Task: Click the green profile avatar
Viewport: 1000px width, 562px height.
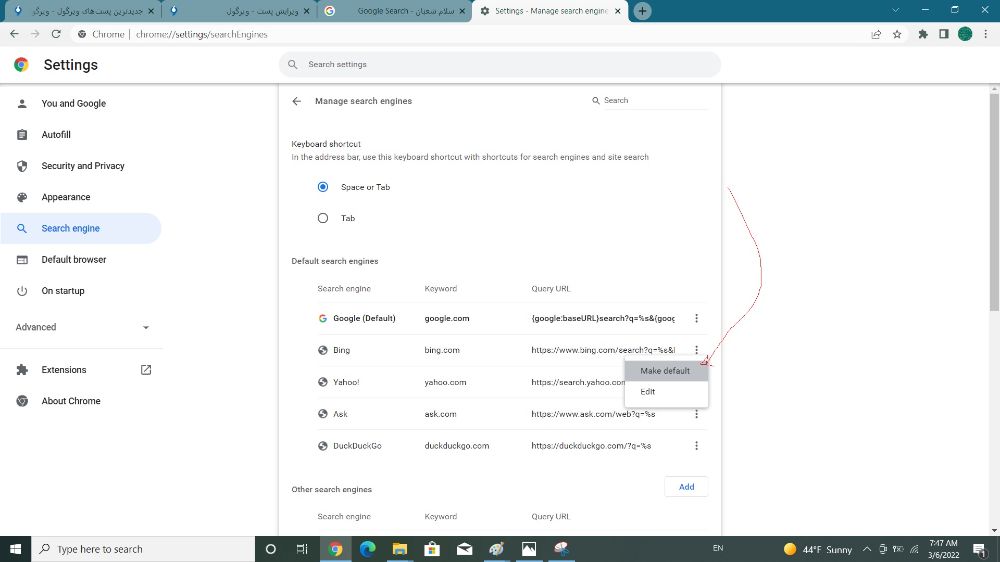Action: 965,34
